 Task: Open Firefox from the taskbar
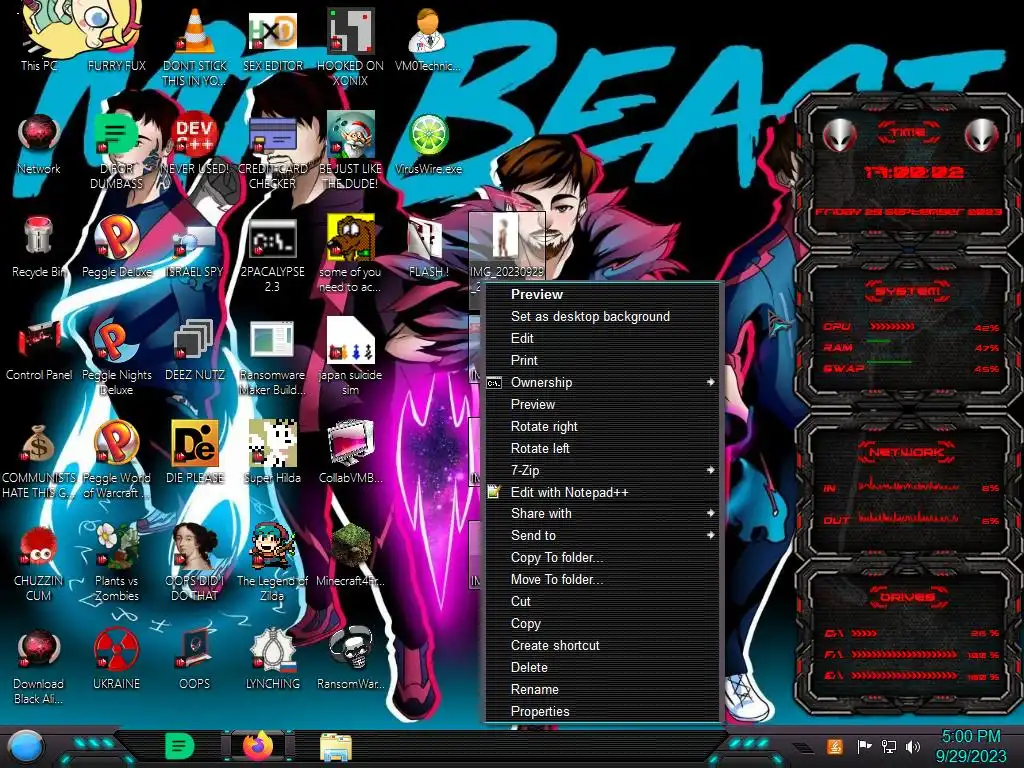258,746
